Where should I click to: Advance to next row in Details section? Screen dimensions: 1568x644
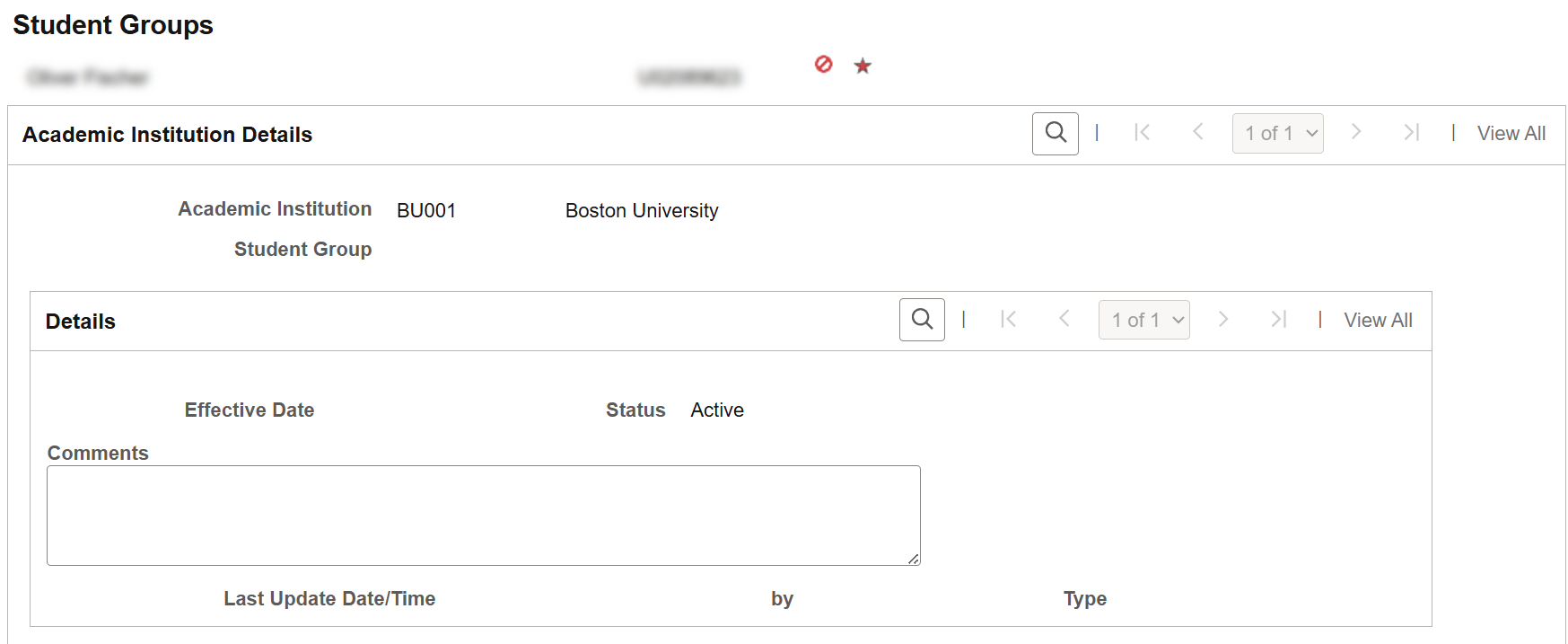1222,320
